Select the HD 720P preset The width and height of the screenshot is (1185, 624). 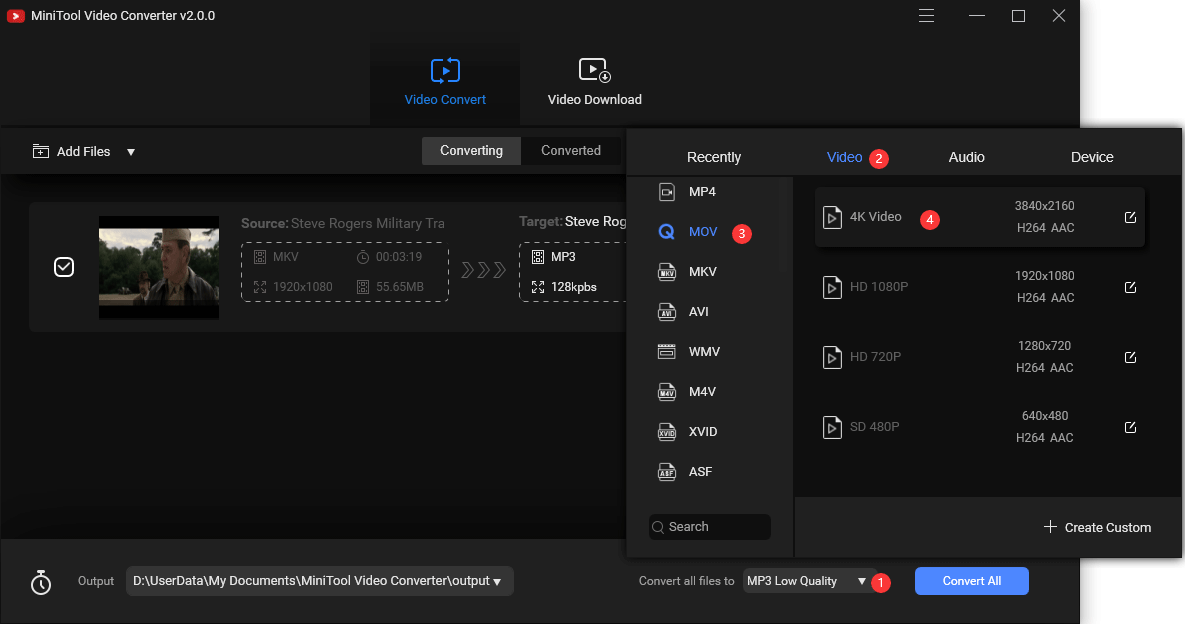[979, 357]
